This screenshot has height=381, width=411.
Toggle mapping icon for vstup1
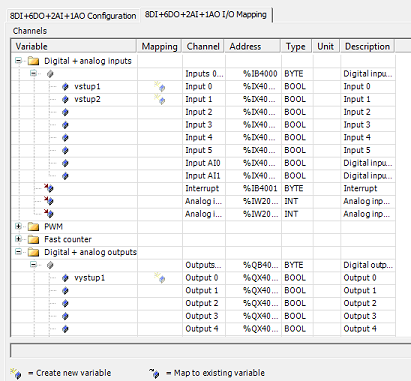(160, 87)
